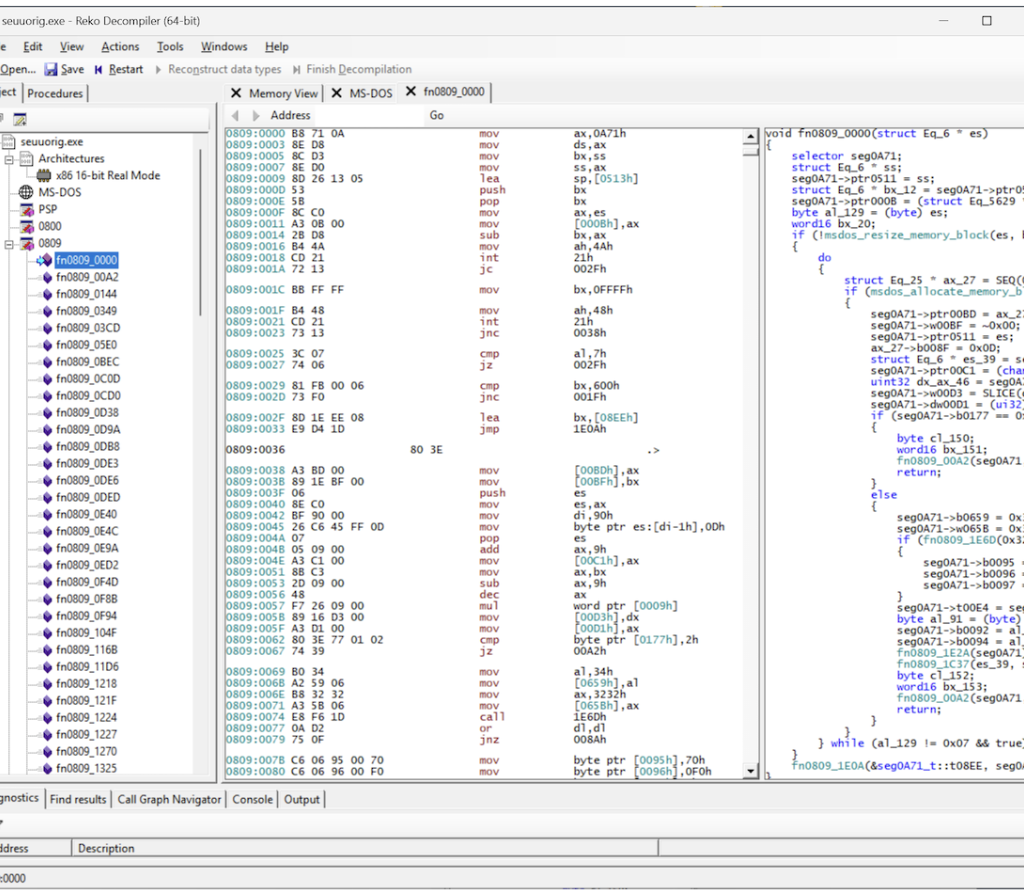Select procedure fn0809_0BEC in tree

(x=87, y=361)
